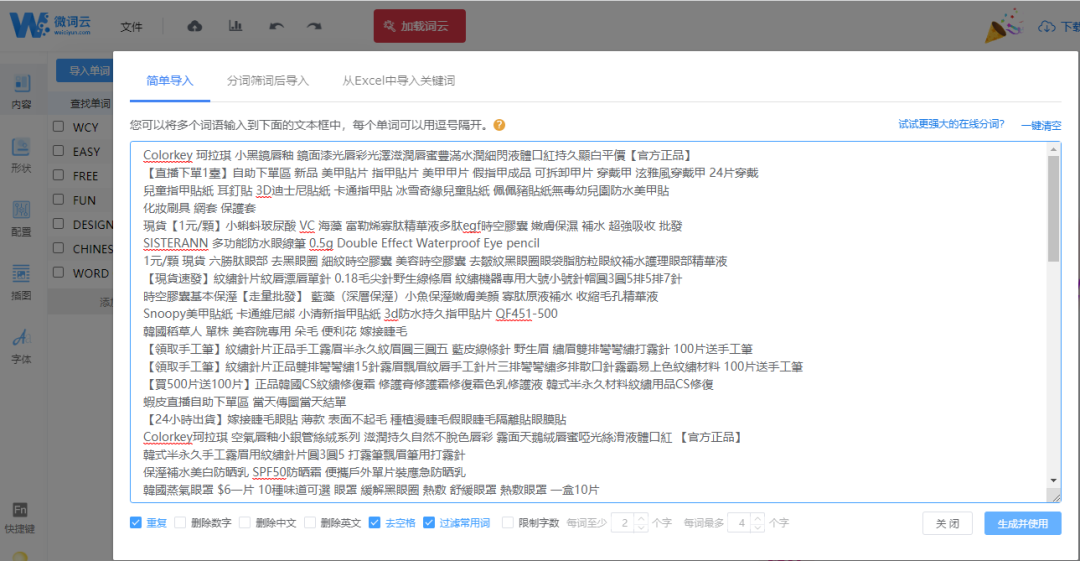Switch to the 从Excel中导入关键词 tab
Viewport: 1080px width, 561px height.
[x=399, y=81]
